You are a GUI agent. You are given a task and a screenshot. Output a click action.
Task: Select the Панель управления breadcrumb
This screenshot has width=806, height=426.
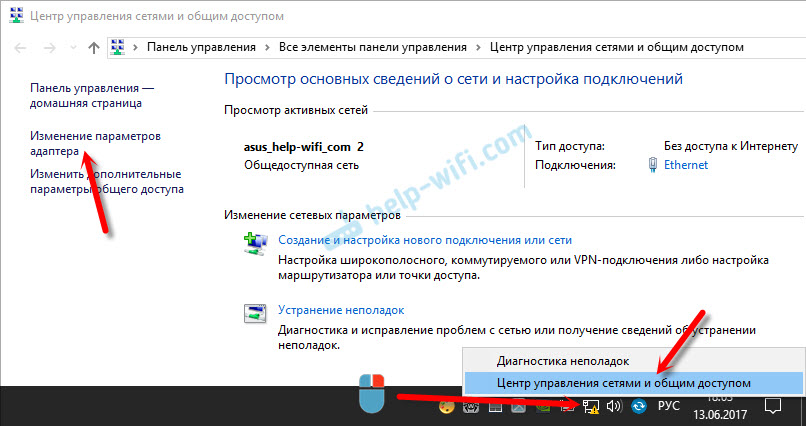(201, 47)
